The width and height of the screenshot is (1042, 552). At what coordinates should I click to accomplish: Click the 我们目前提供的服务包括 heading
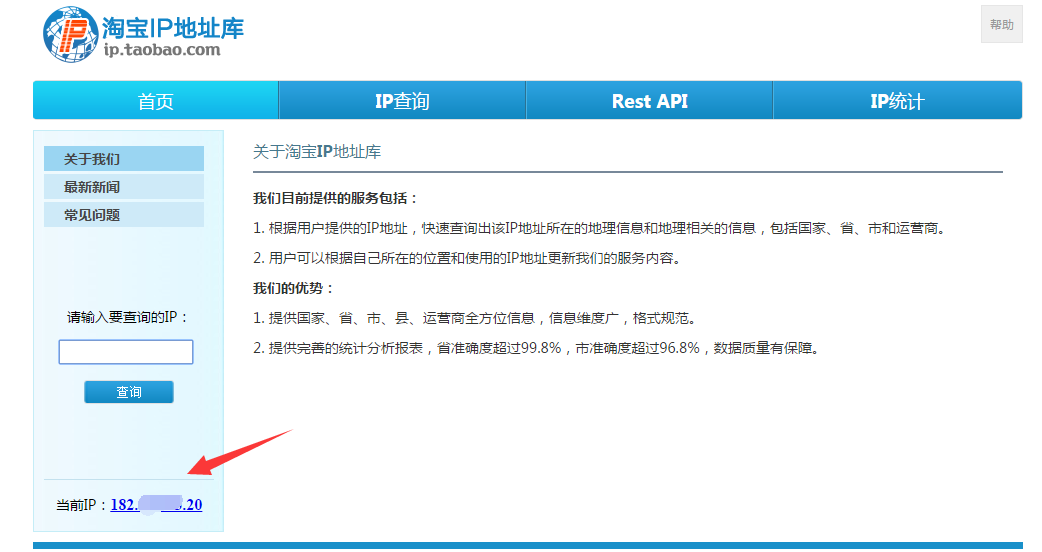[336, 198]
